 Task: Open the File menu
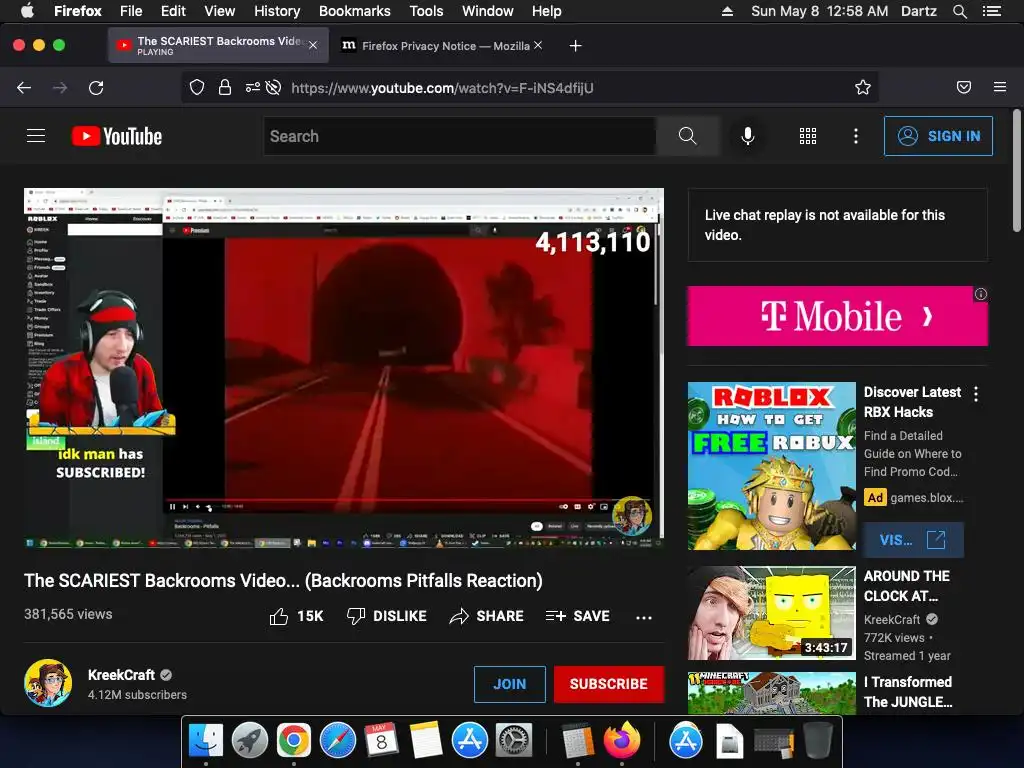[131, 11]
